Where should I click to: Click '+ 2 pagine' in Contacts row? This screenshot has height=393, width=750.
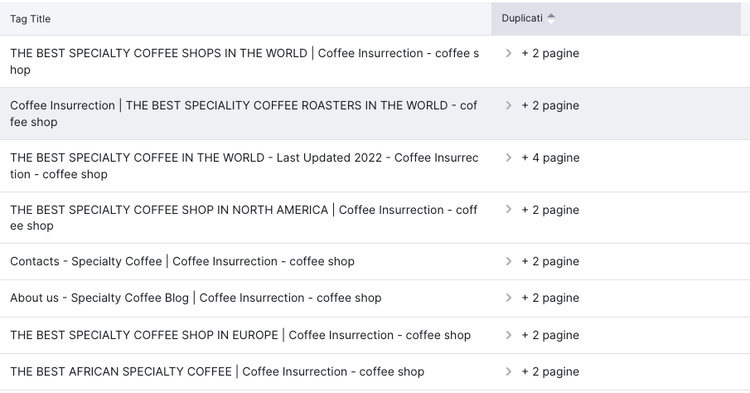[x=550, y=262]
